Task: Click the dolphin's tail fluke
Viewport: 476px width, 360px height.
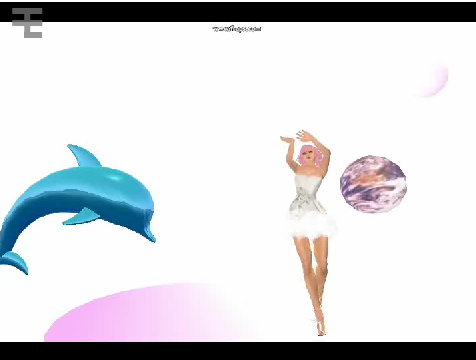Action: pos(14,262)
